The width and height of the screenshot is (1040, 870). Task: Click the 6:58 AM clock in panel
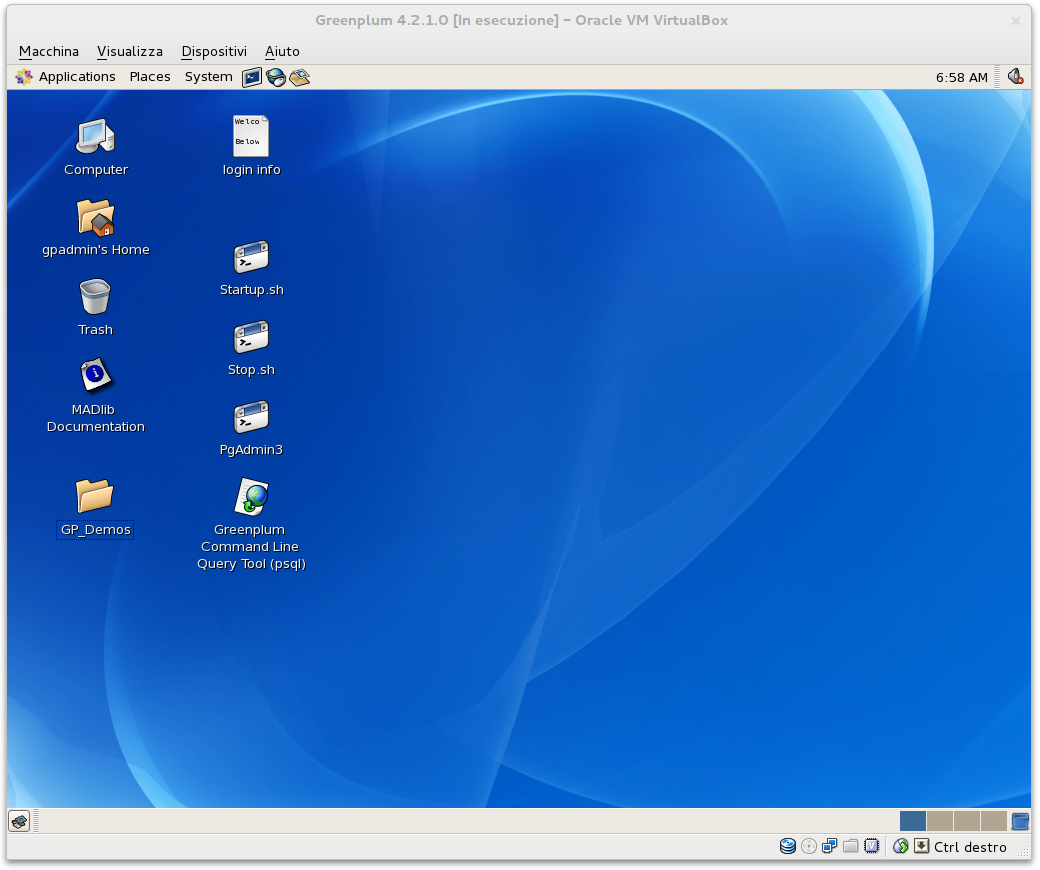(961, 77)
